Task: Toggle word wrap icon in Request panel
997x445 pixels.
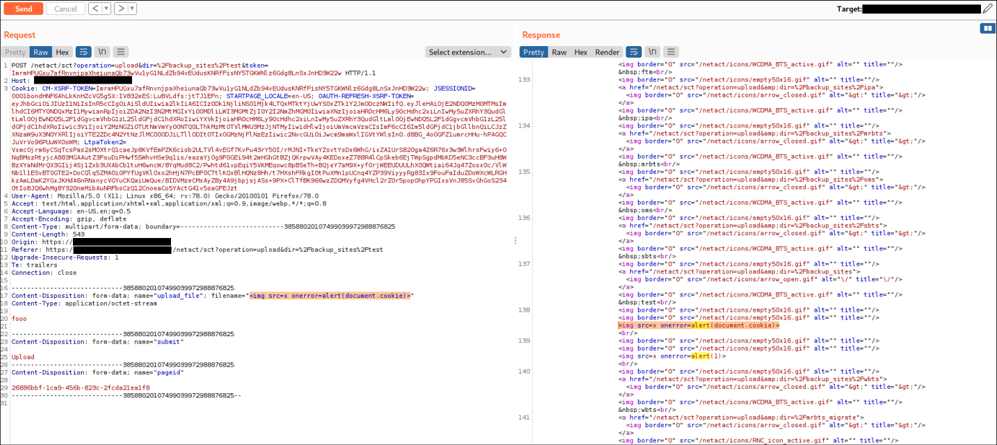Action: click(x=83, y=52)
